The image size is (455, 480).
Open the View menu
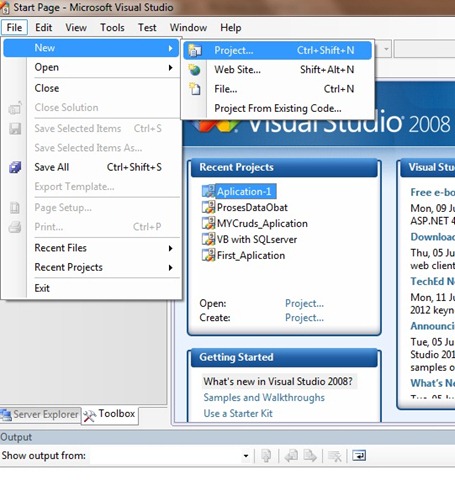pyautogui.click(x=76, y=27)
